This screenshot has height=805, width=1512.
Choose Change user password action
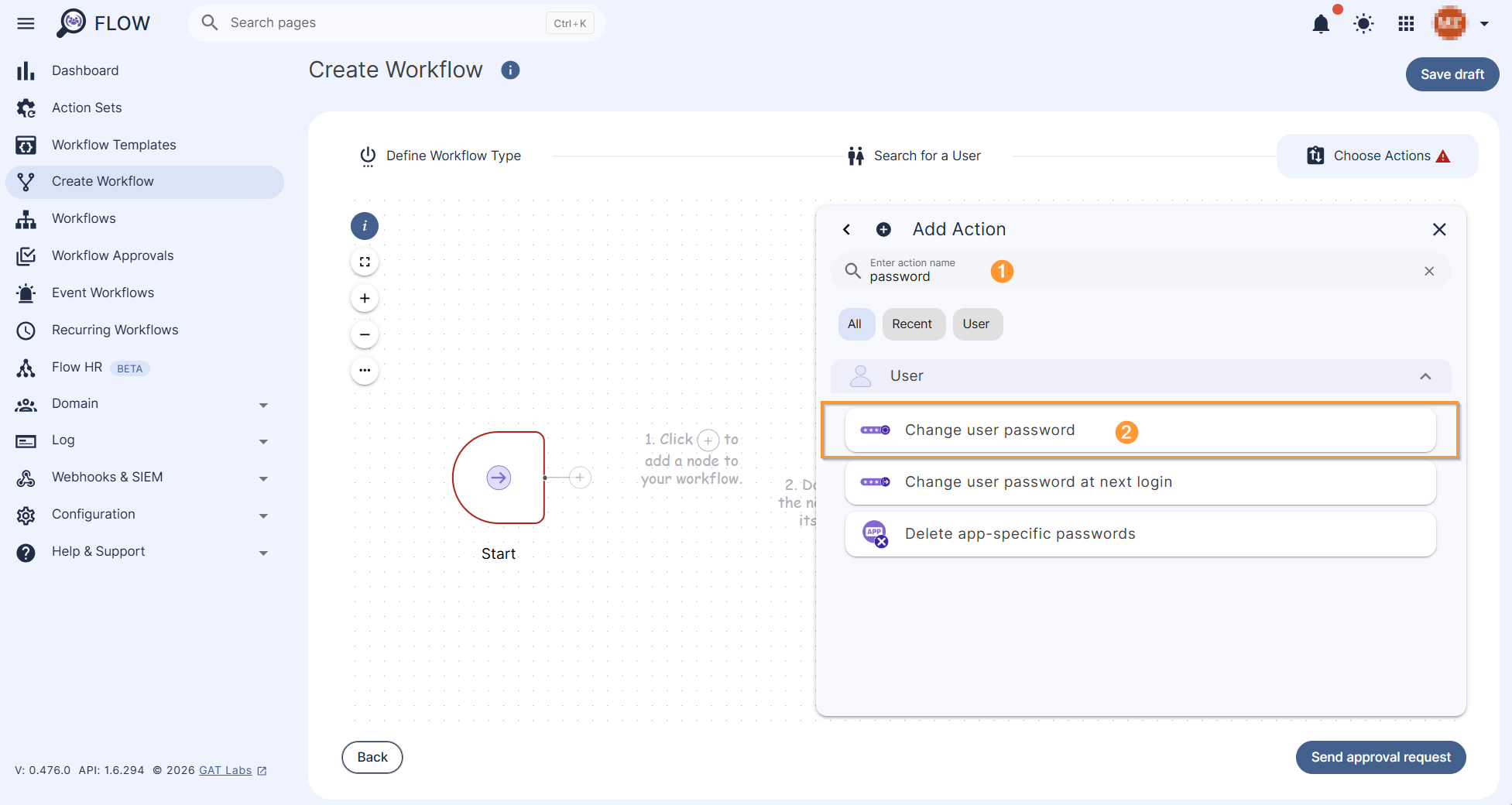(1140, 430)
